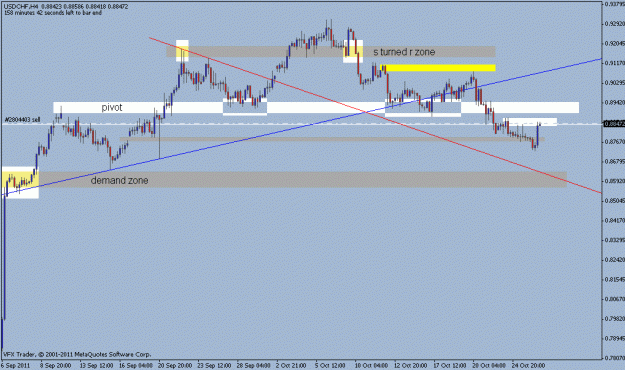625x370 pixels.
Task: Click the MetaQuotes Software Corp. copyright text
Action: tap(77, 354)
